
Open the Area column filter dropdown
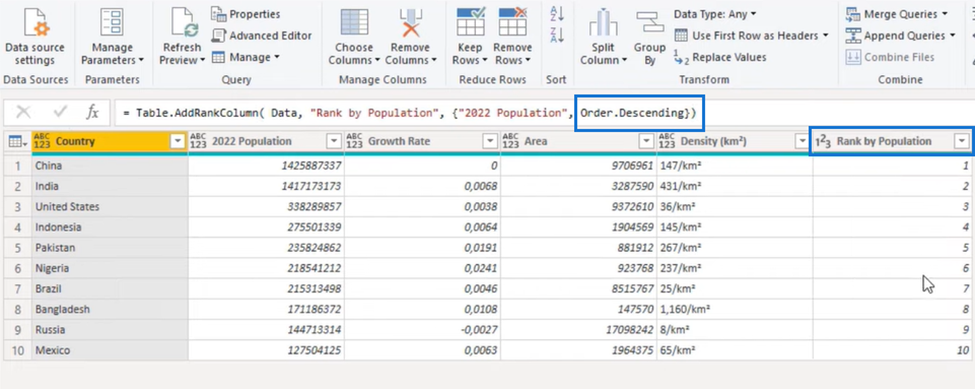(x=647, y=142)
